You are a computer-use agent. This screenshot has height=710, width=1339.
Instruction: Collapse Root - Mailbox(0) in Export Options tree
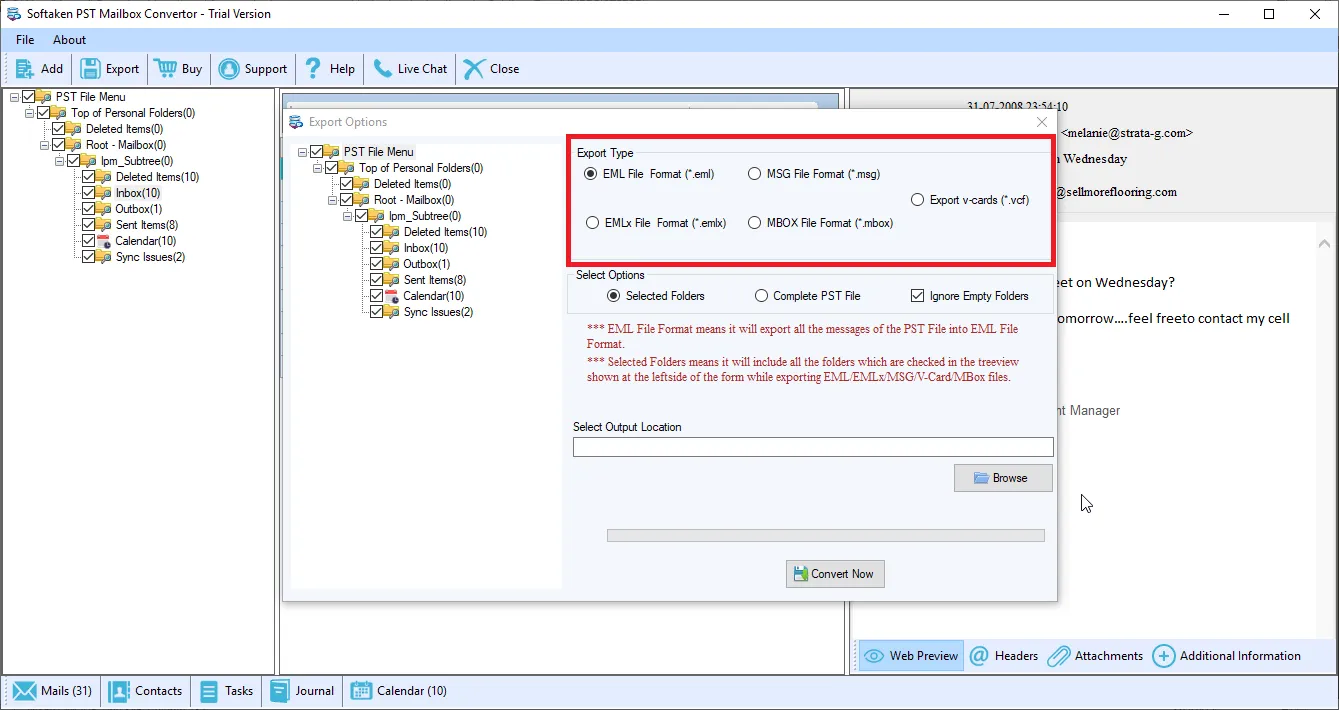tap(332, 200)
